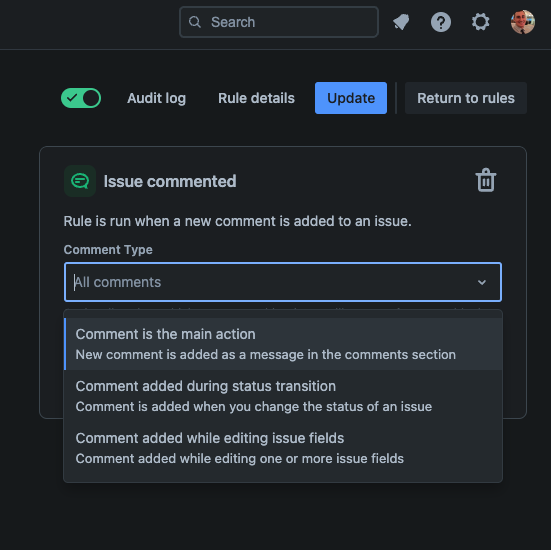Click the Issue commented heading
Viewport: 551px width, 550px height.
pos(170,181)
